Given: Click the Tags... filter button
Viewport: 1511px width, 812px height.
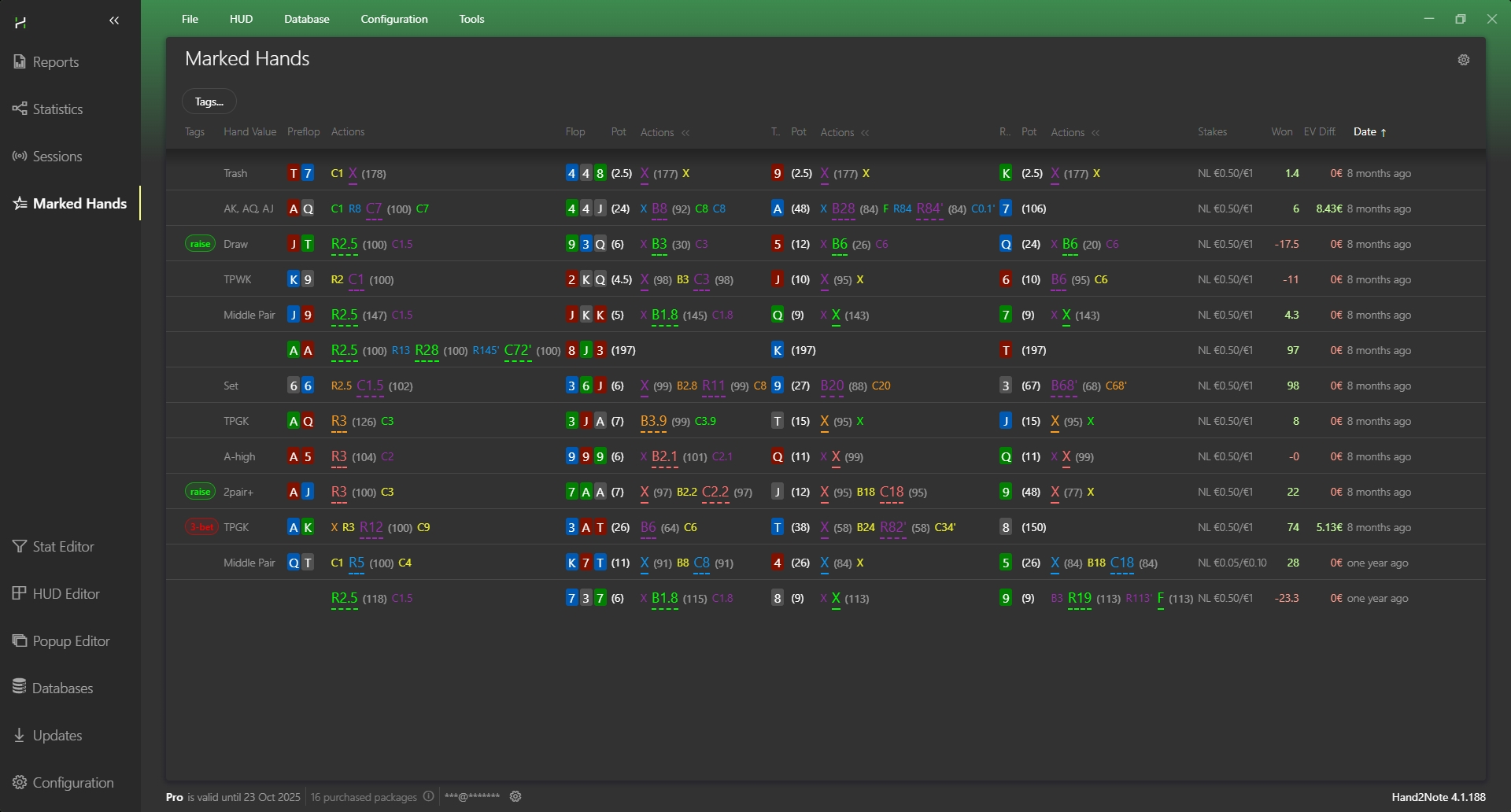Looking at the screenshot, I should coord(209,101).
